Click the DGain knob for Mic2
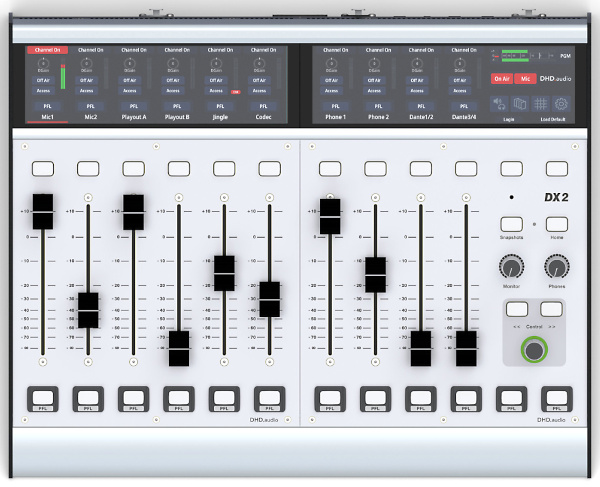 86,63
